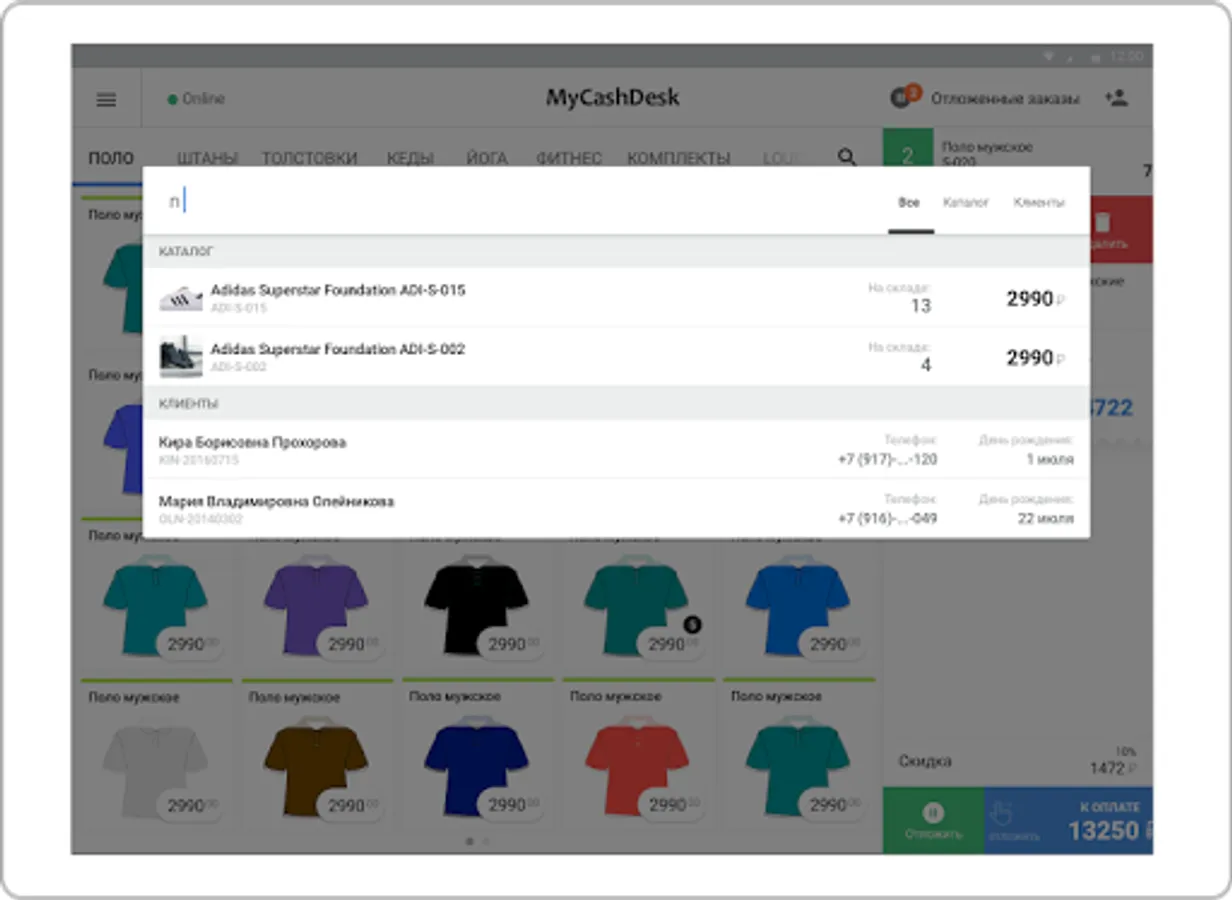Viewport: 1232px width, 900px height.
Task: Click the MyCashDesk title
Action: tap(612, 98)
